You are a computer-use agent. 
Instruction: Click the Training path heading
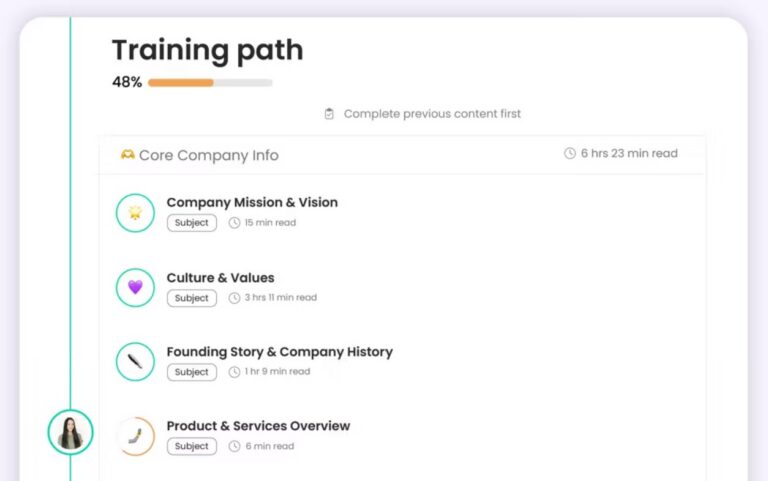tap(208, 50)
